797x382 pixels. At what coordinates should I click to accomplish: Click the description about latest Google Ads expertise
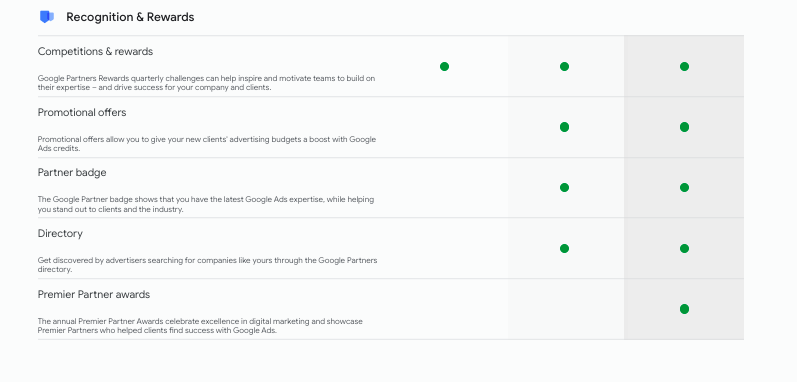[206, 204]
